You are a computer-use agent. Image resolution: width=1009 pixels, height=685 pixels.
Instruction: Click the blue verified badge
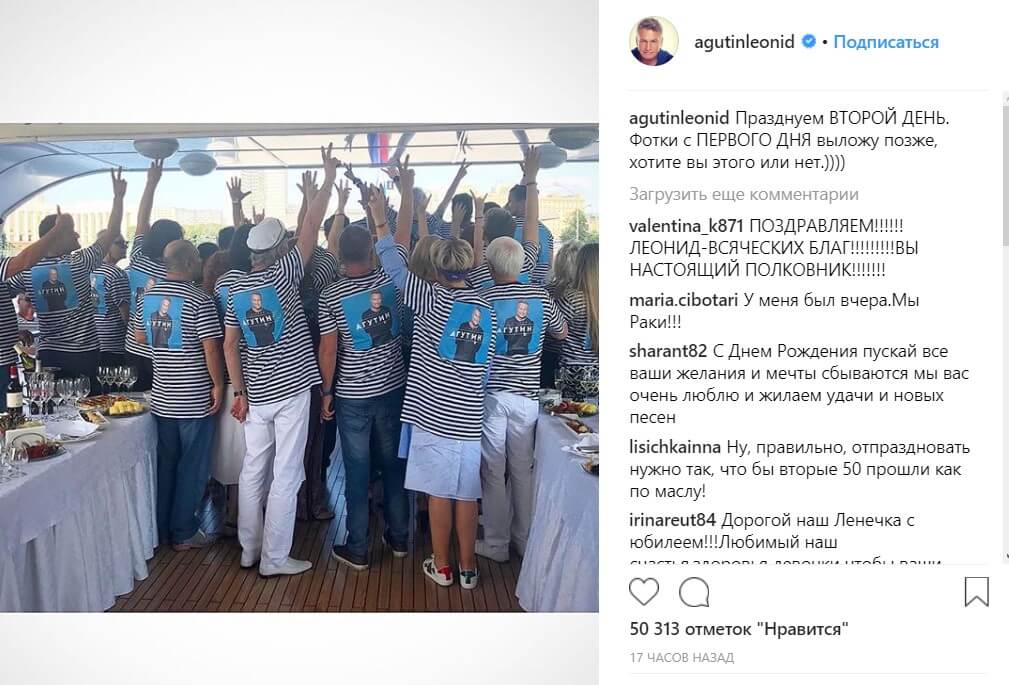click(808, 41)
